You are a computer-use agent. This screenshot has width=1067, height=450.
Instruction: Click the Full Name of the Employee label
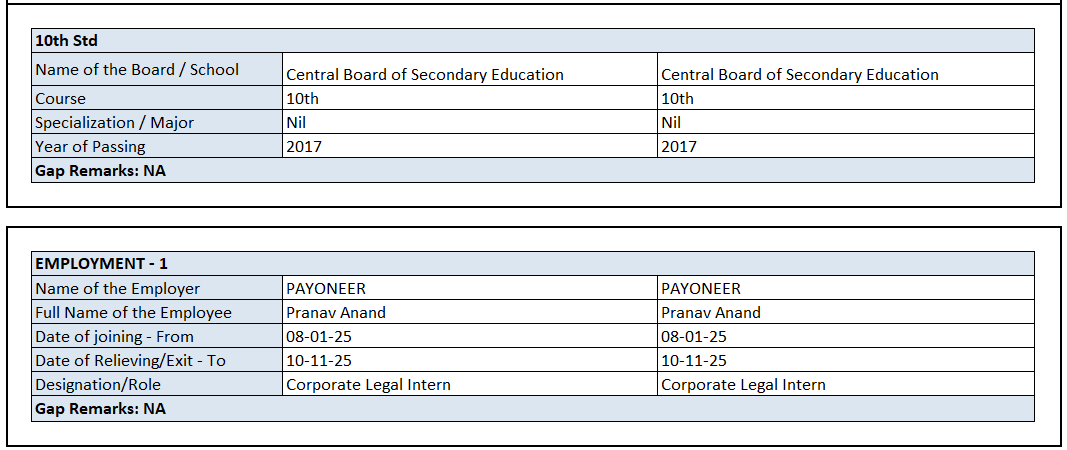coord(133,313)
